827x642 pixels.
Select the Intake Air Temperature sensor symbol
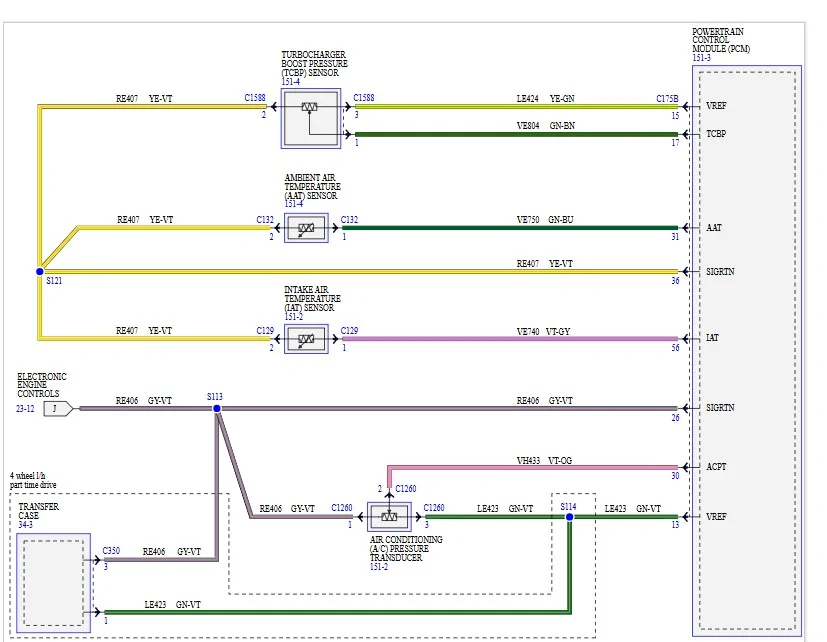(306, 339)
